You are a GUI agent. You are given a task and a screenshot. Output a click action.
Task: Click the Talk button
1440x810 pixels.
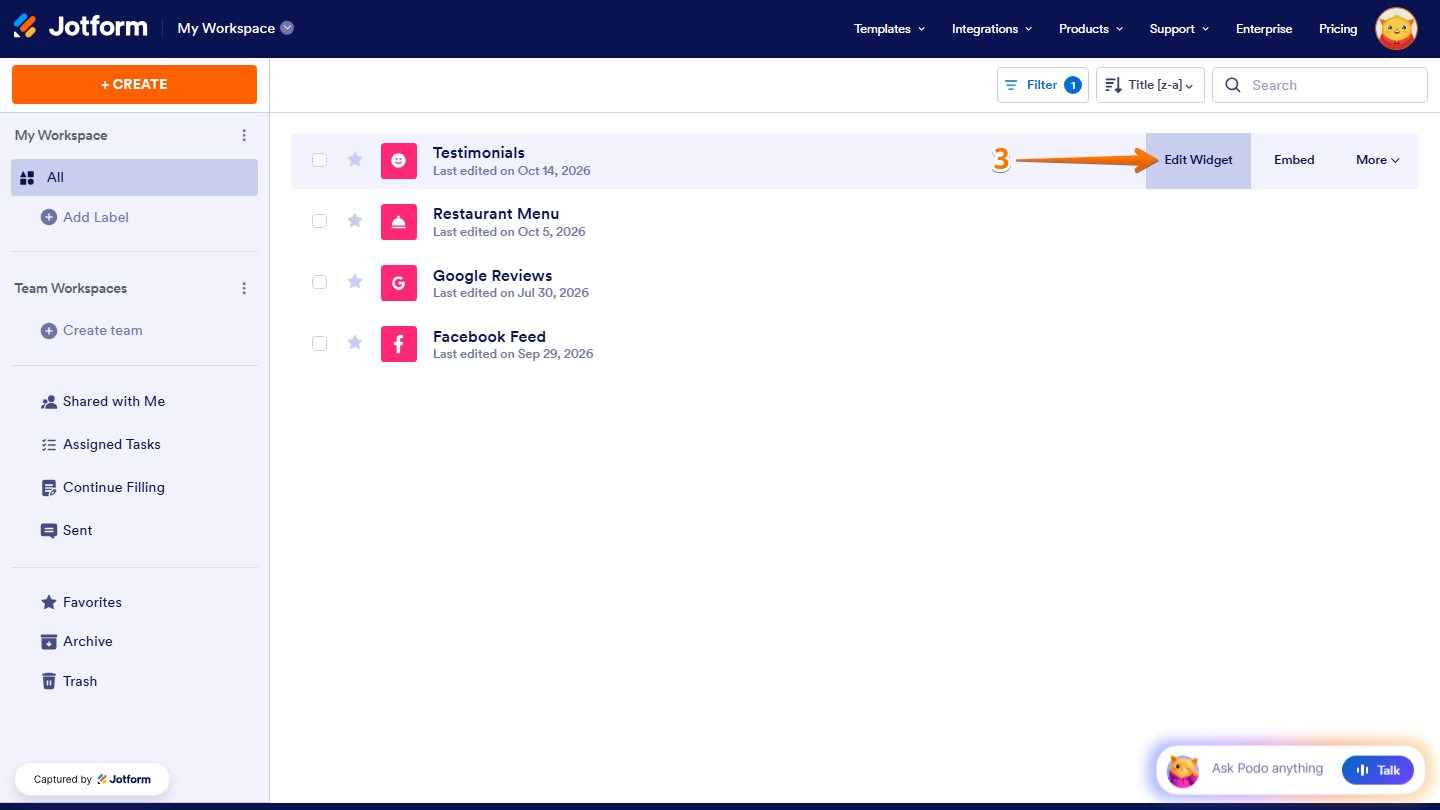(x=1378, y=770)
